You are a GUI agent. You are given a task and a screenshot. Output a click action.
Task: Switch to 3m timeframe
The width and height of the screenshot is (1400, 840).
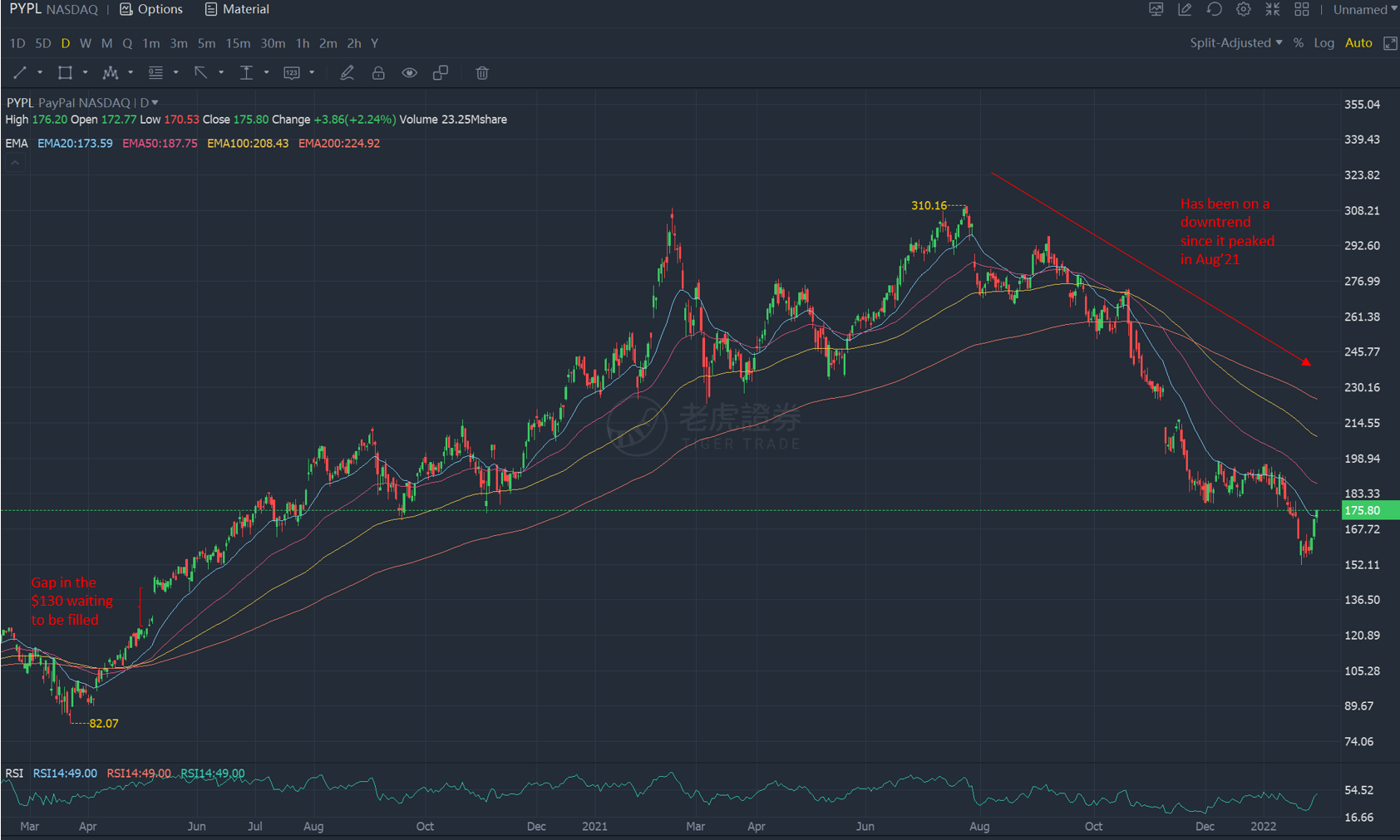[179, 43]
